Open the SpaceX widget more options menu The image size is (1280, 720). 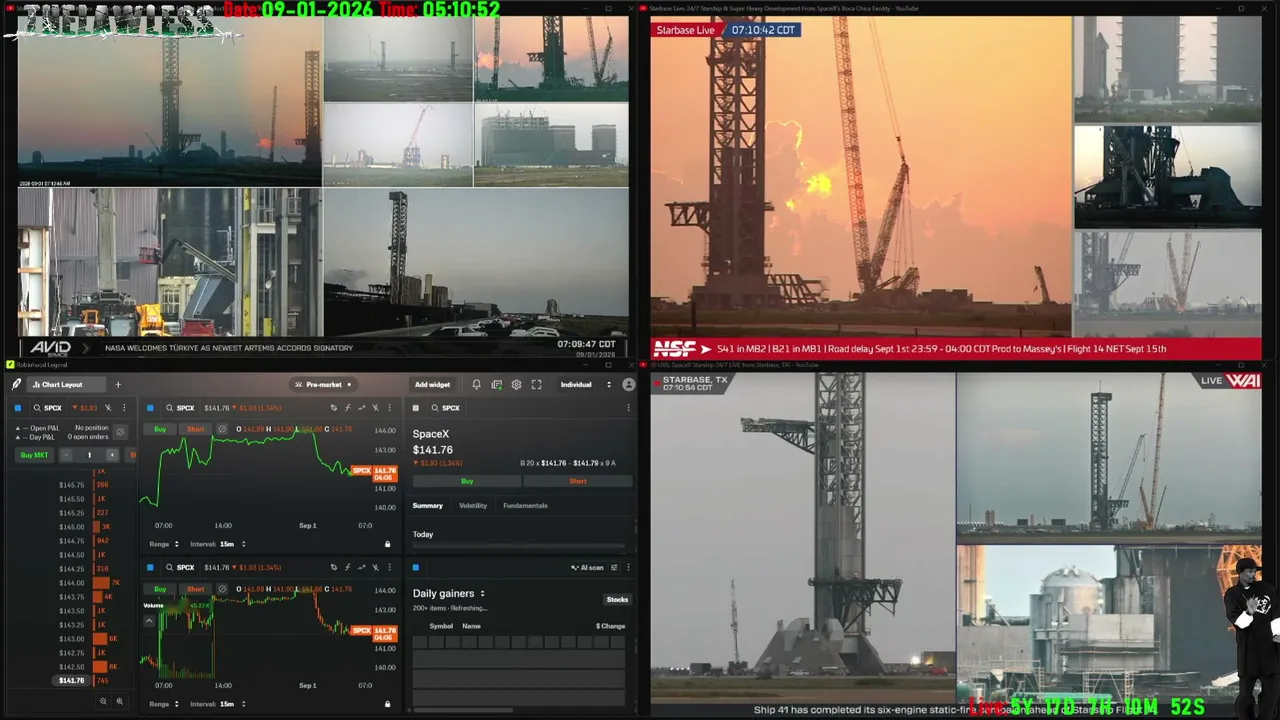(628, 408)
